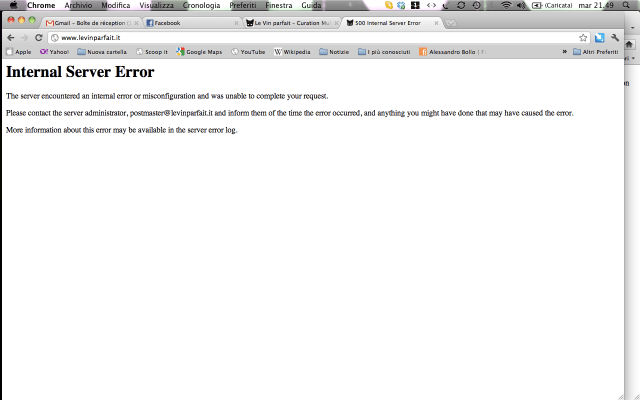Click the blue extension icon beside the star
The height and width of the screenshot is (400, 640).
(599, 37)
